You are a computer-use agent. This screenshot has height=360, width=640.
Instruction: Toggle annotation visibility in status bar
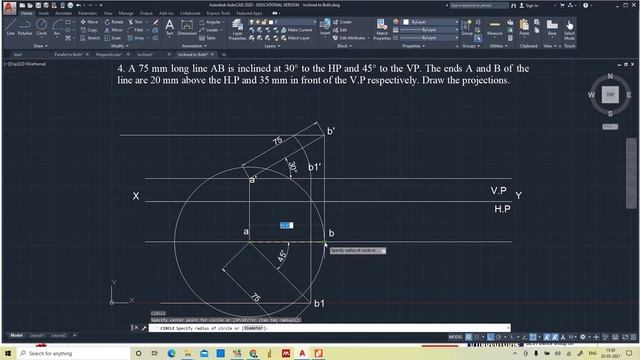click(547, 337)
